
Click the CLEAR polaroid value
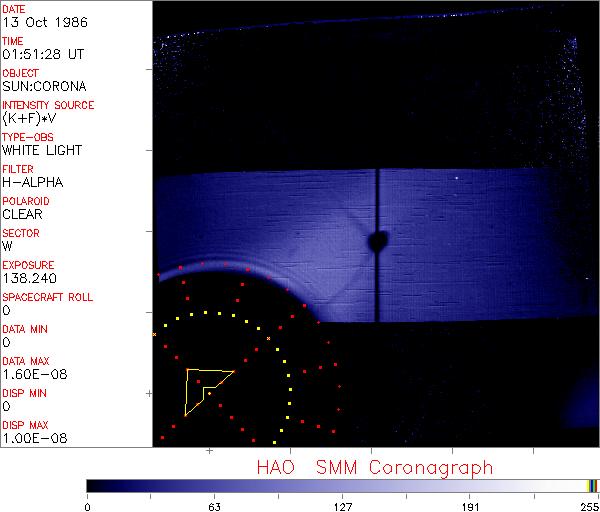point(24,214)
